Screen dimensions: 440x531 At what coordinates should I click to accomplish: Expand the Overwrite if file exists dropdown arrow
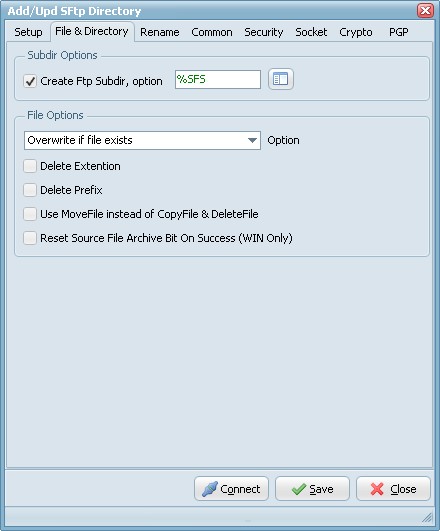point(252,140)
